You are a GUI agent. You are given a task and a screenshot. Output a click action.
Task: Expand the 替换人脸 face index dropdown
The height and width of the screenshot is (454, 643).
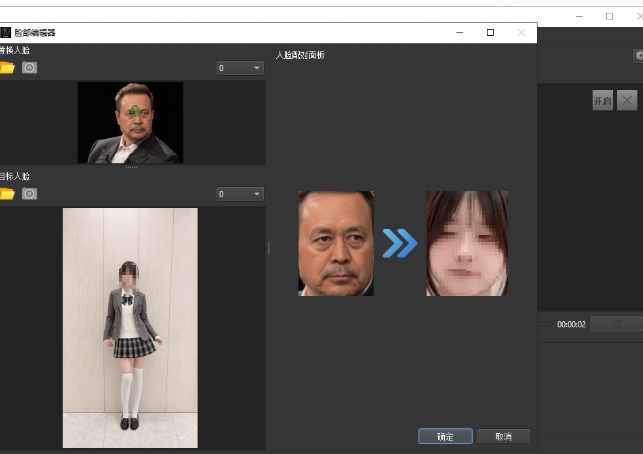240,68
